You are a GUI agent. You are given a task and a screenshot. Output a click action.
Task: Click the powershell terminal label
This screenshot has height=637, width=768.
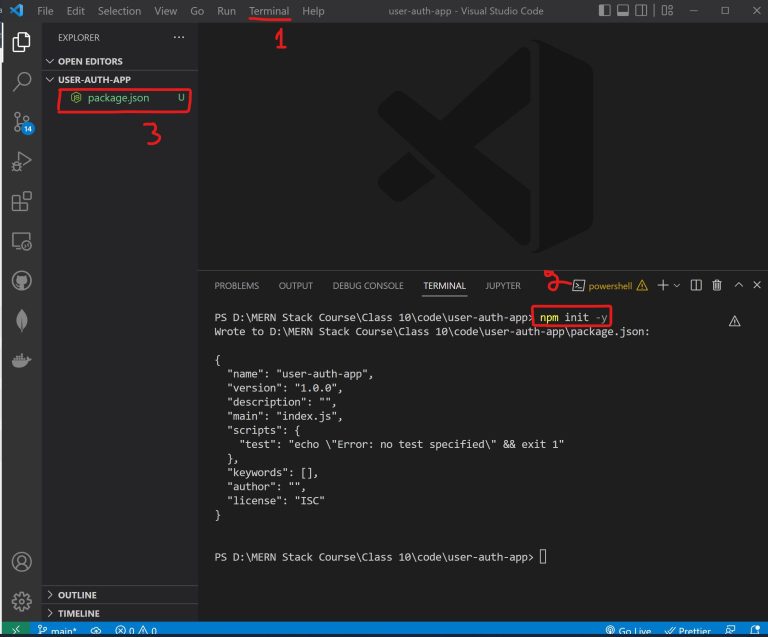[x=610, y=286]
